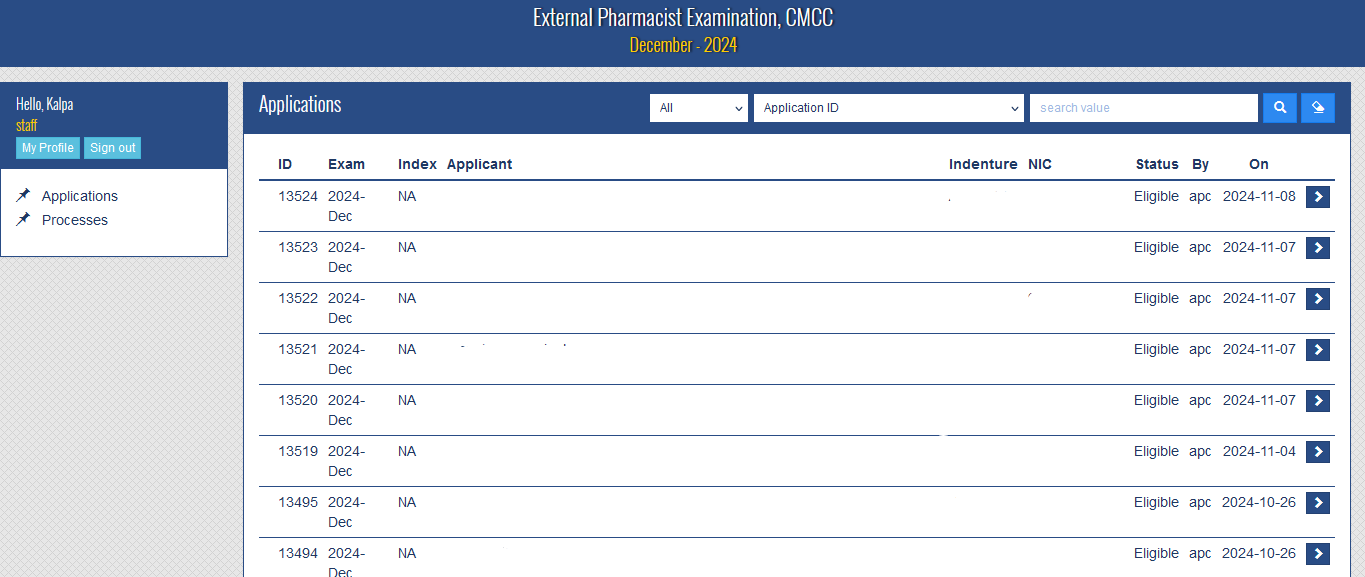Screen dimensions: 1365x577
Task: Click the pin icon beside Processes
Action: pos(24,219)
